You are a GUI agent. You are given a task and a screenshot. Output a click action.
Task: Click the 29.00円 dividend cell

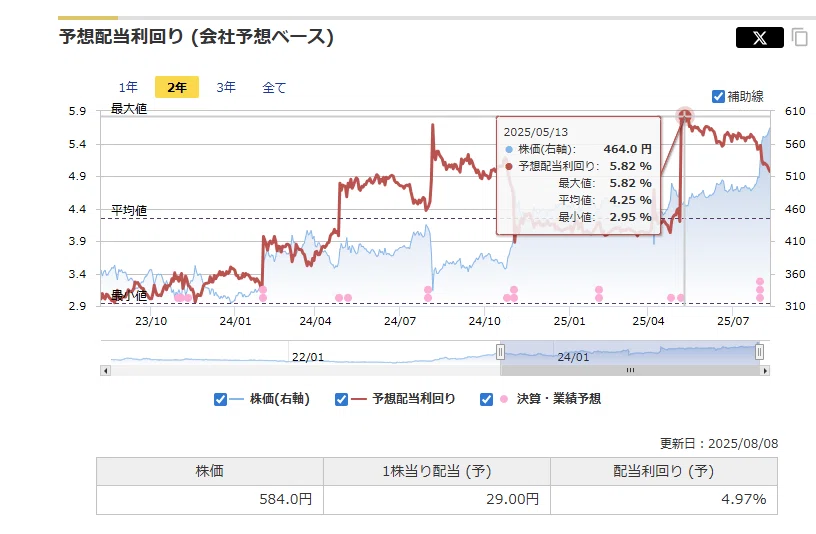437,500
